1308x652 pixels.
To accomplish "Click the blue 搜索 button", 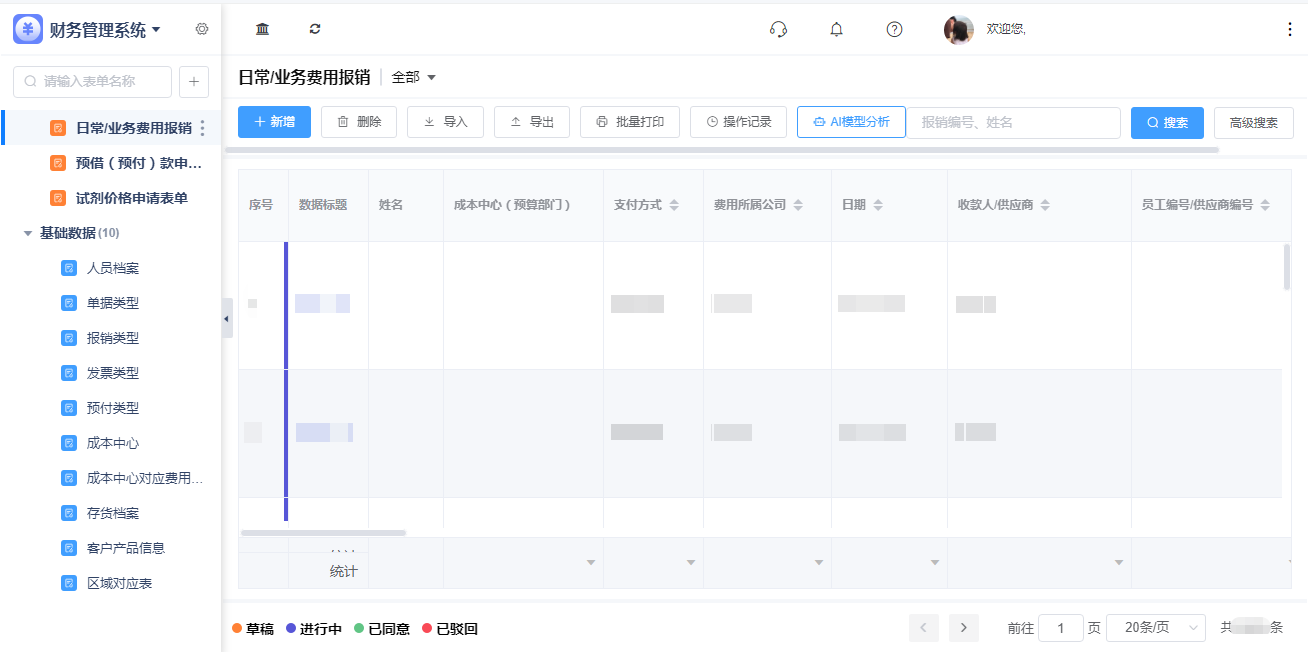I will click(x=1167, y=123).
